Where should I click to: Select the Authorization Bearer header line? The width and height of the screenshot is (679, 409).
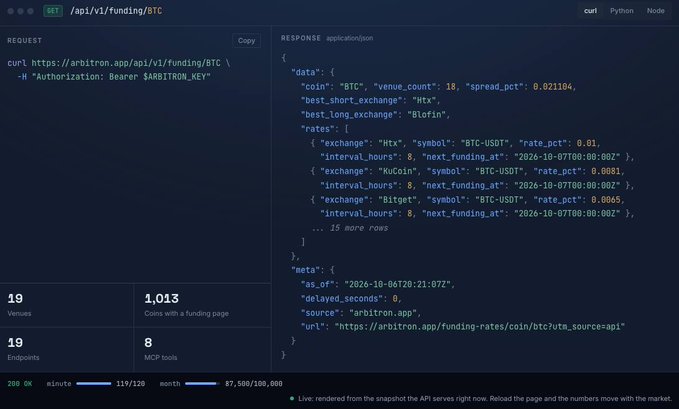point(114,77)
